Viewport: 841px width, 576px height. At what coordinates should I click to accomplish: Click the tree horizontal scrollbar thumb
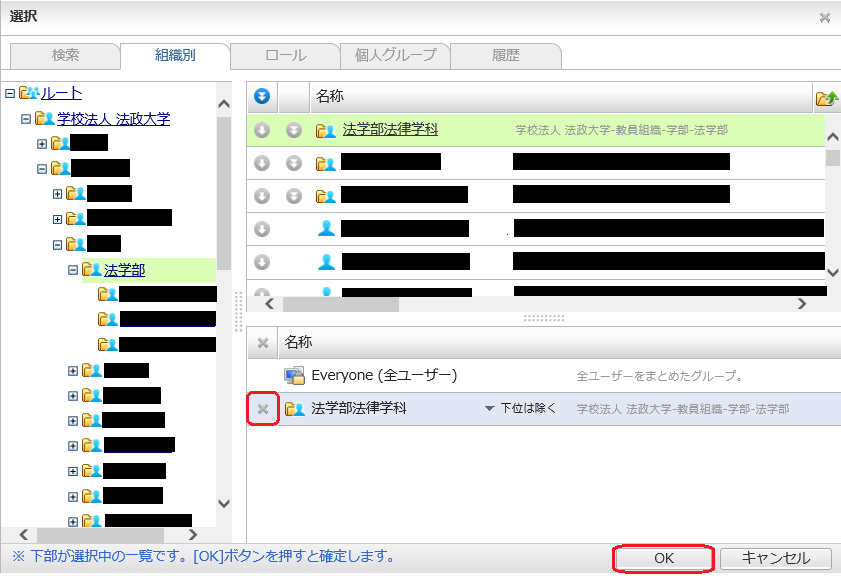tap(100, 535)
